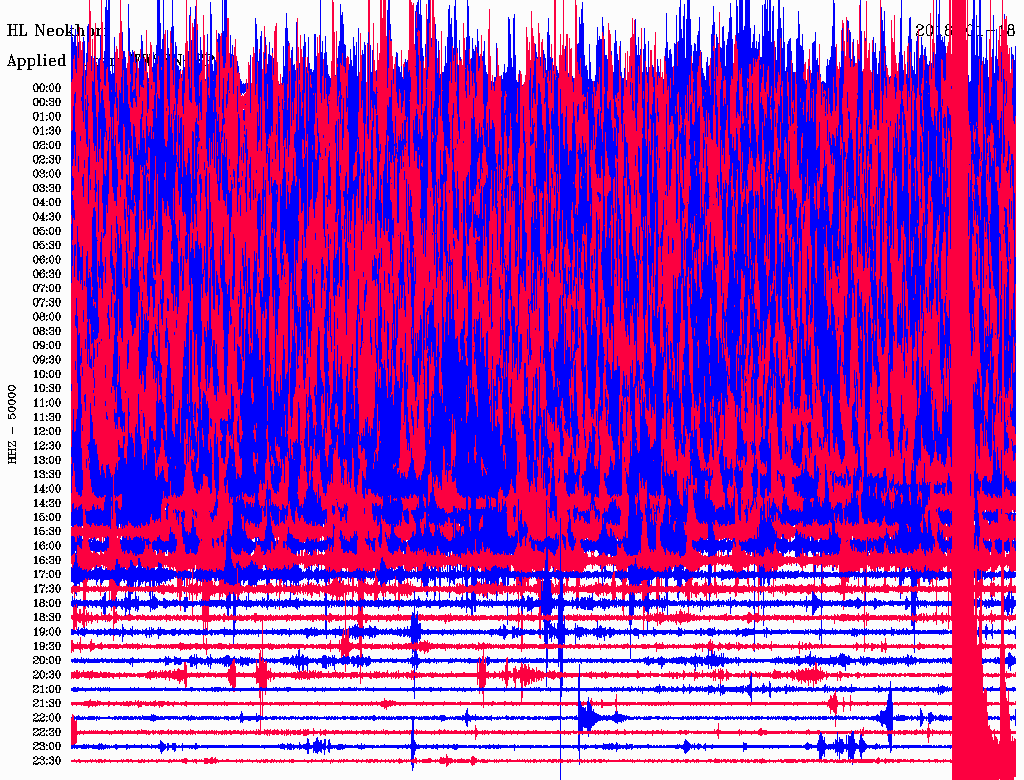Click the '08:30' time label

[x=47, y=332]
